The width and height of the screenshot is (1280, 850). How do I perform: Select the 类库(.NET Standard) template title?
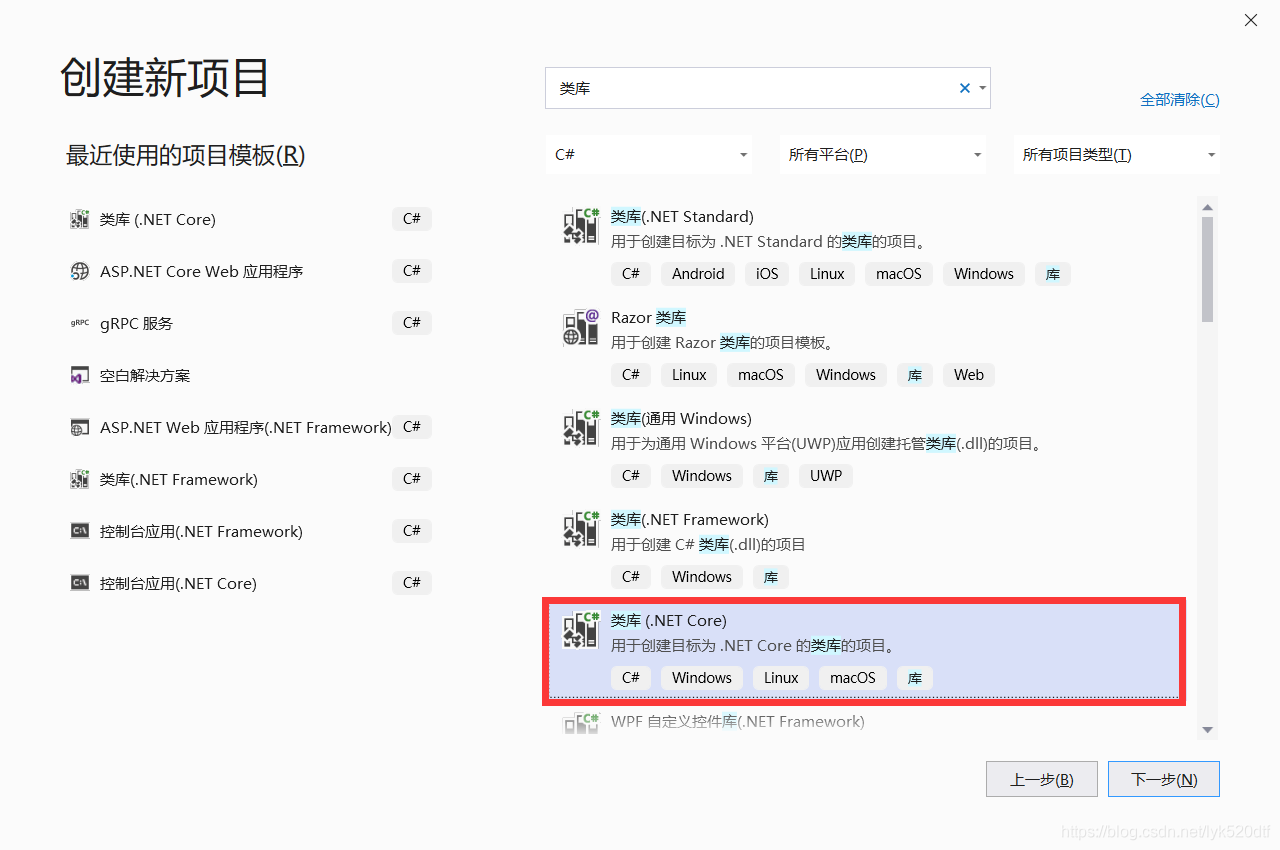point(682,217)
